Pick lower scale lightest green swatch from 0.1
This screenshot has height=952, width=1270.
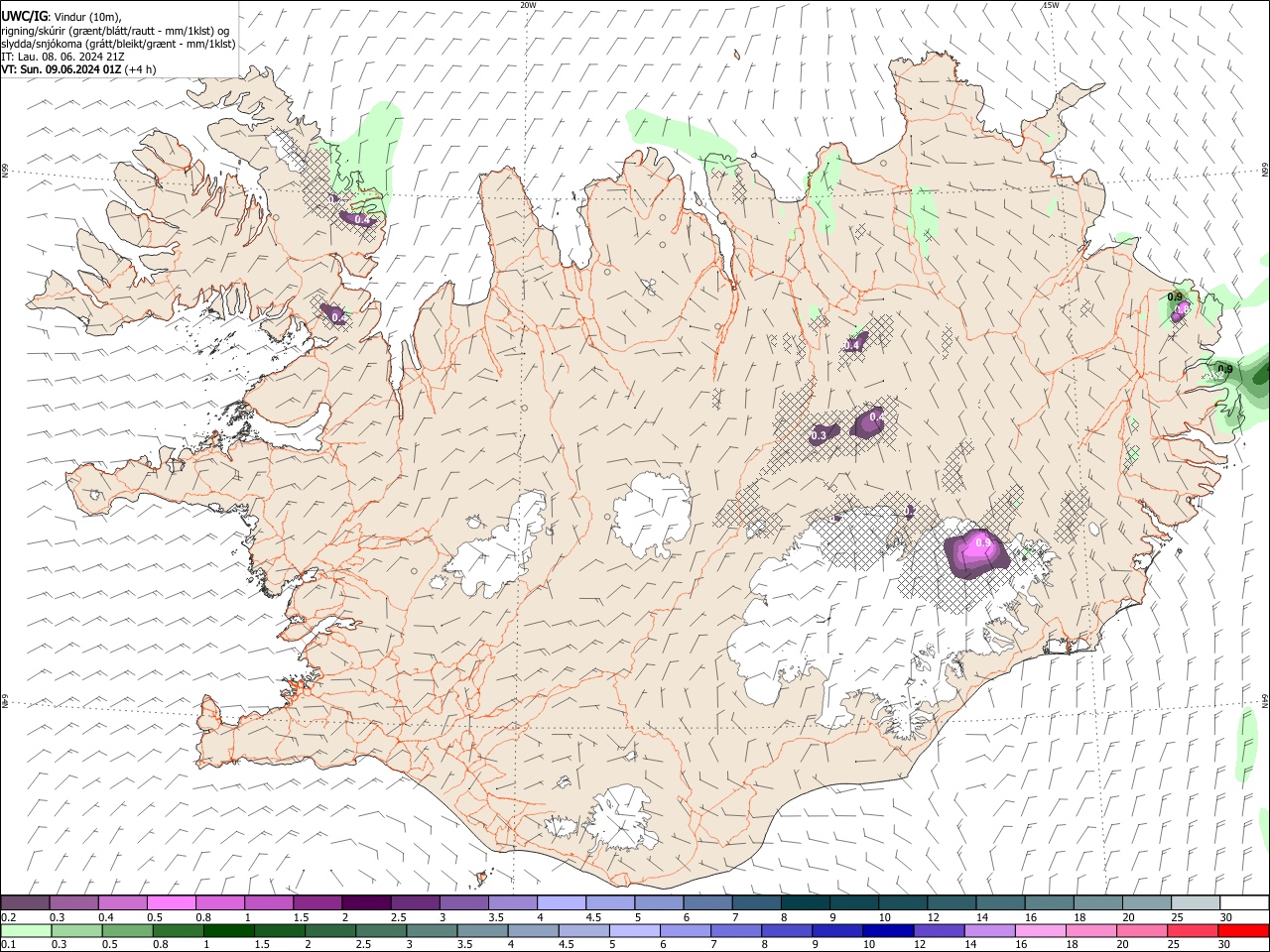[26, 930]
